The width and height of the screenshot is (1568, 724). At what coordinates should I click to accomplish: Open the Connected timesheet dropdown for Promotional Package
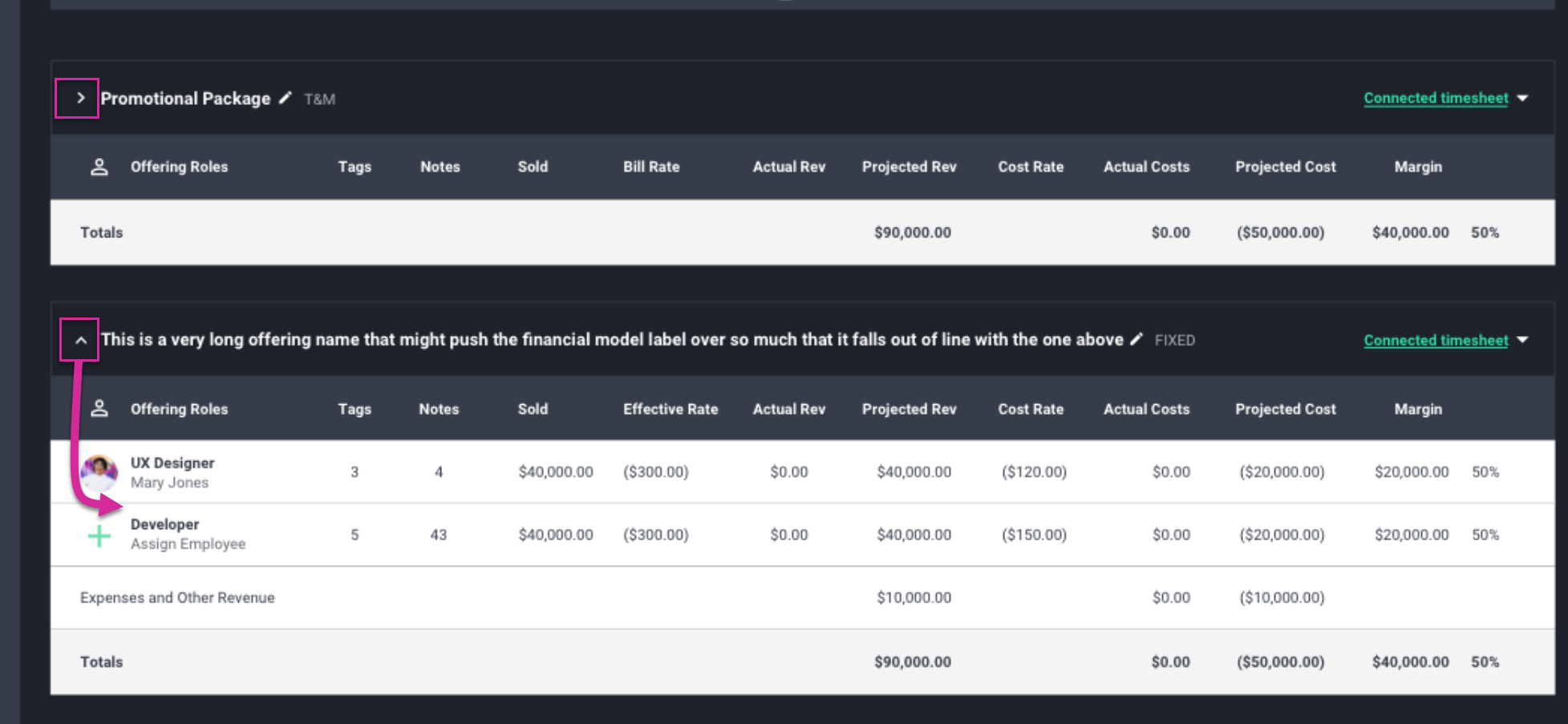(x=1523, y=98)
